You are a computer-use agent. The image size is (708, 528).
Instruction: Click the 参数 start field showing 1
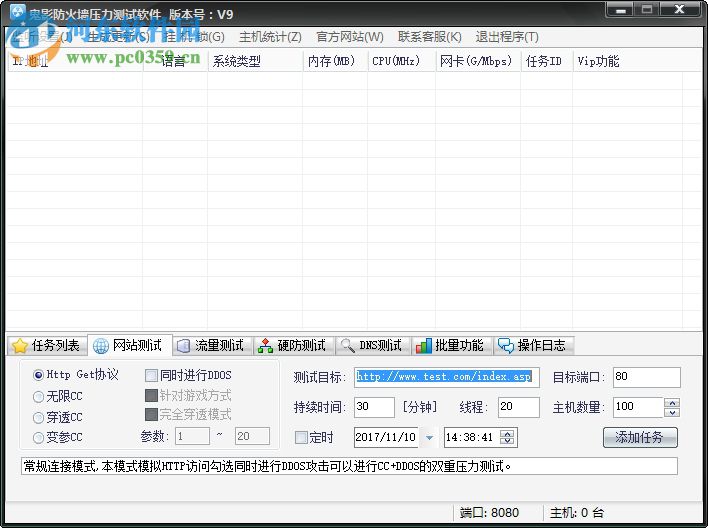coord(192,436)
